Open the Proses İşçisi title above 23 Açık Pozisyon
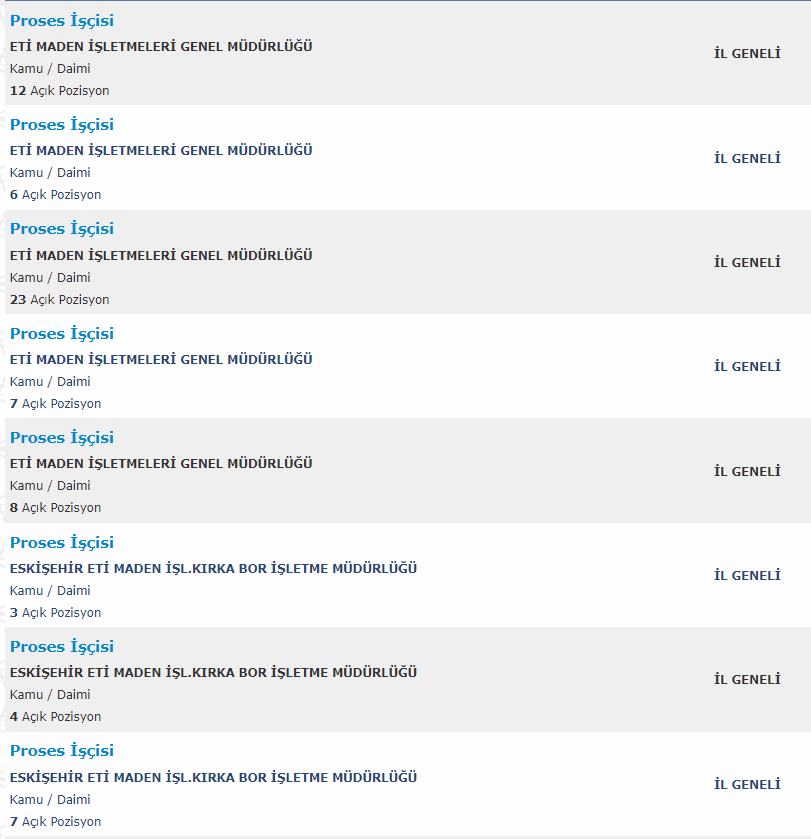The width and height of the screenshot is (811, 839). tap(61, 229)
